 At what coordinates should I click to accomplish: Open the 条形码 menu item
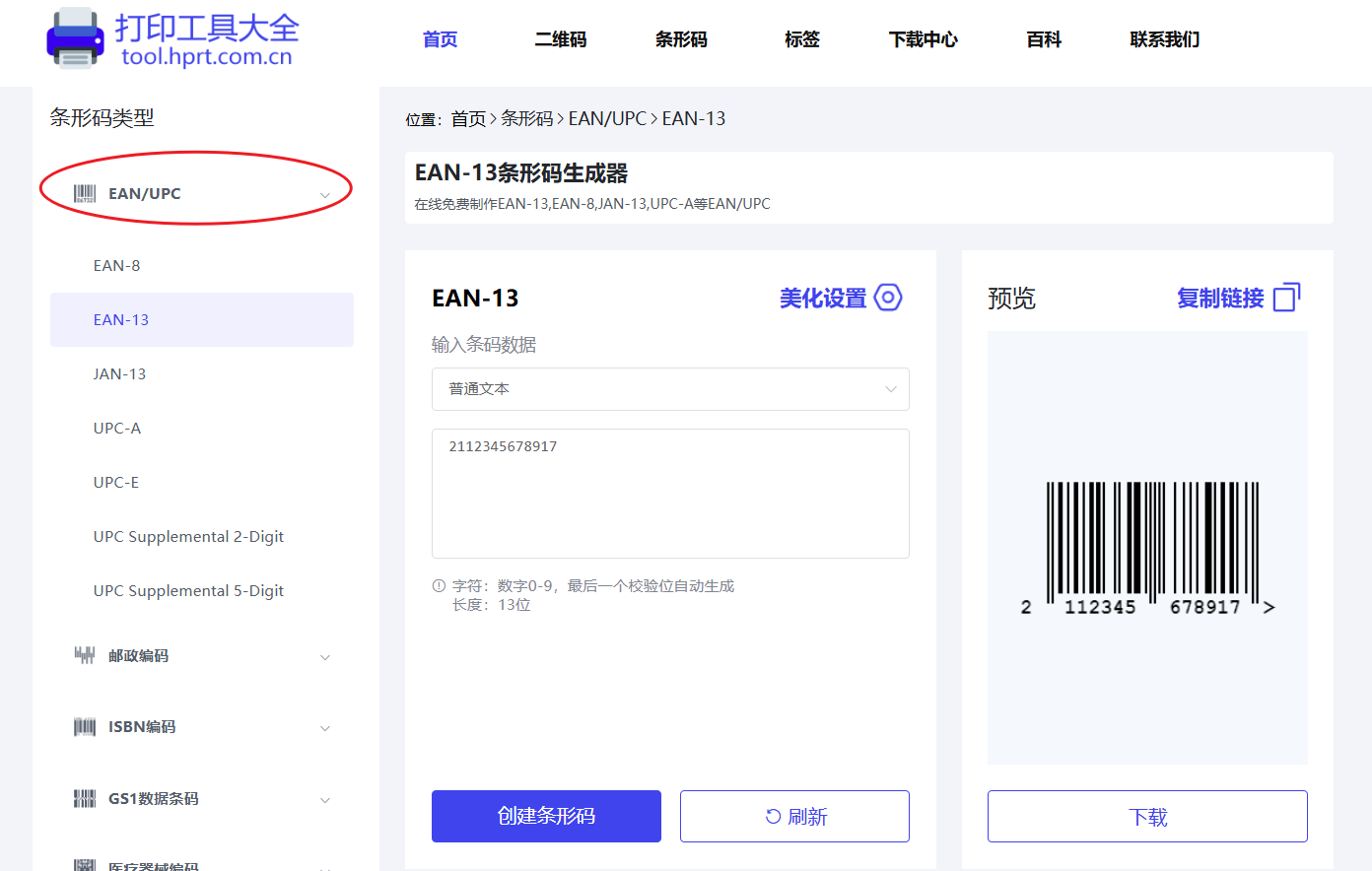click(681, 39)
